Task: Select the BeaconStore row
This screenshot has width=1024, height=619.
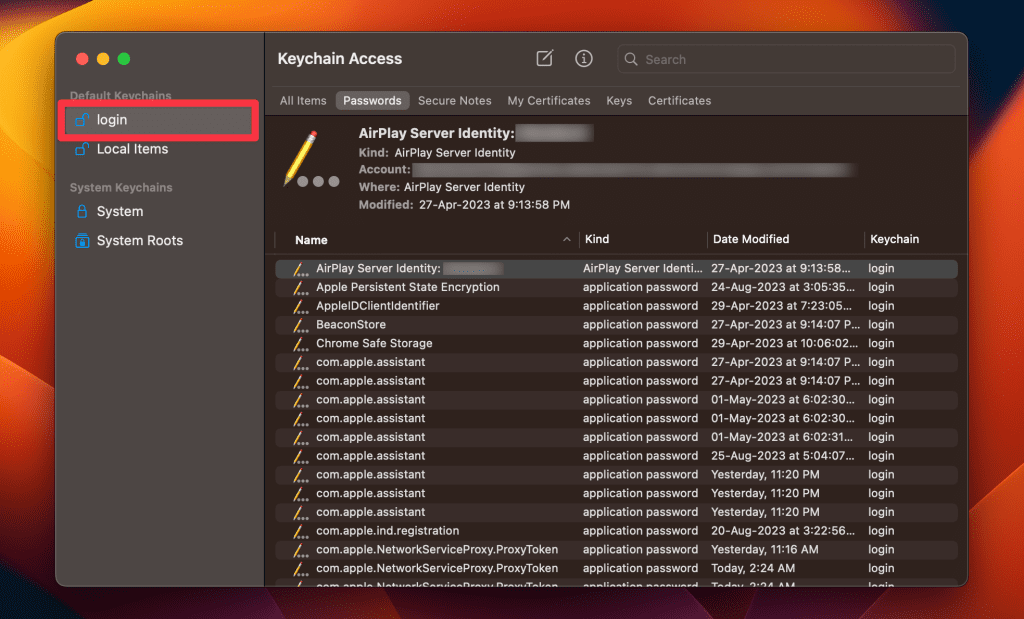Action: tap(616, 325)
